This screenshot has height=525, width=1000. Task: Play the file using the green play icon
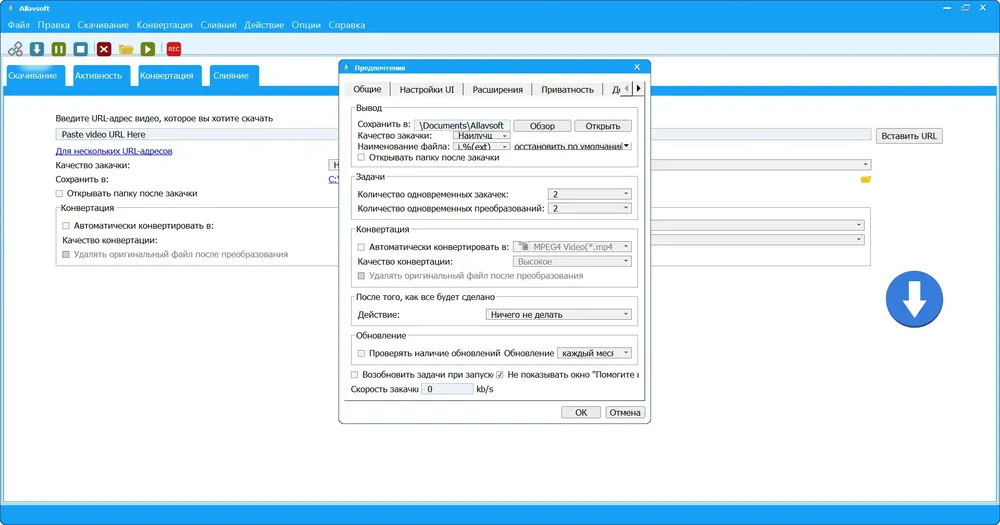pos(148,48)
